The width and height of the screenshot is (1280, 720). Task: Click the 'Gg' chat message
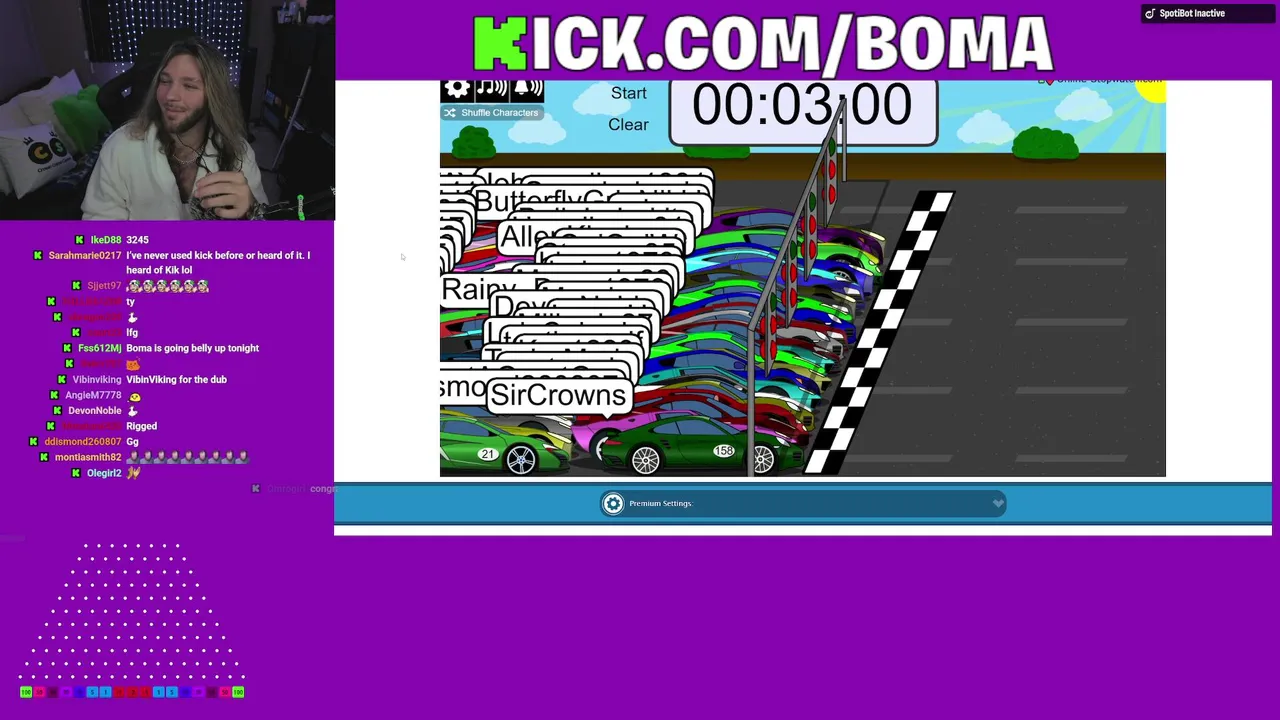coord(132,442)
